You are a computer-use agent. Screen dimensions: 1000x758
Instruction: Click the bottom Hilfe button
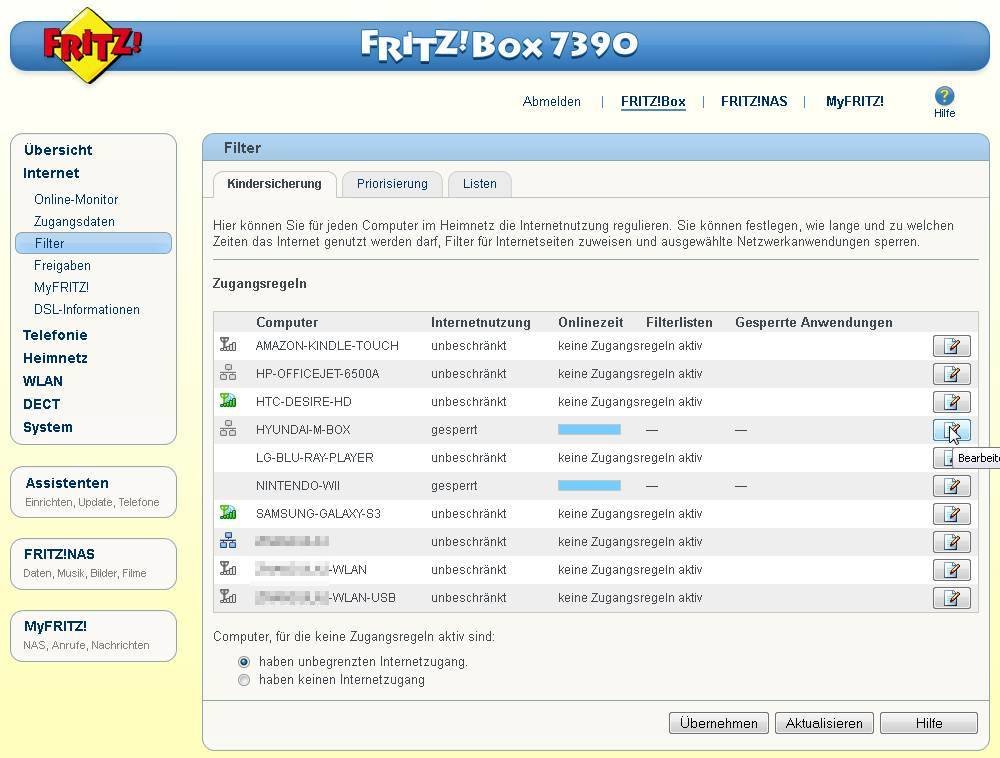(929, 723)
